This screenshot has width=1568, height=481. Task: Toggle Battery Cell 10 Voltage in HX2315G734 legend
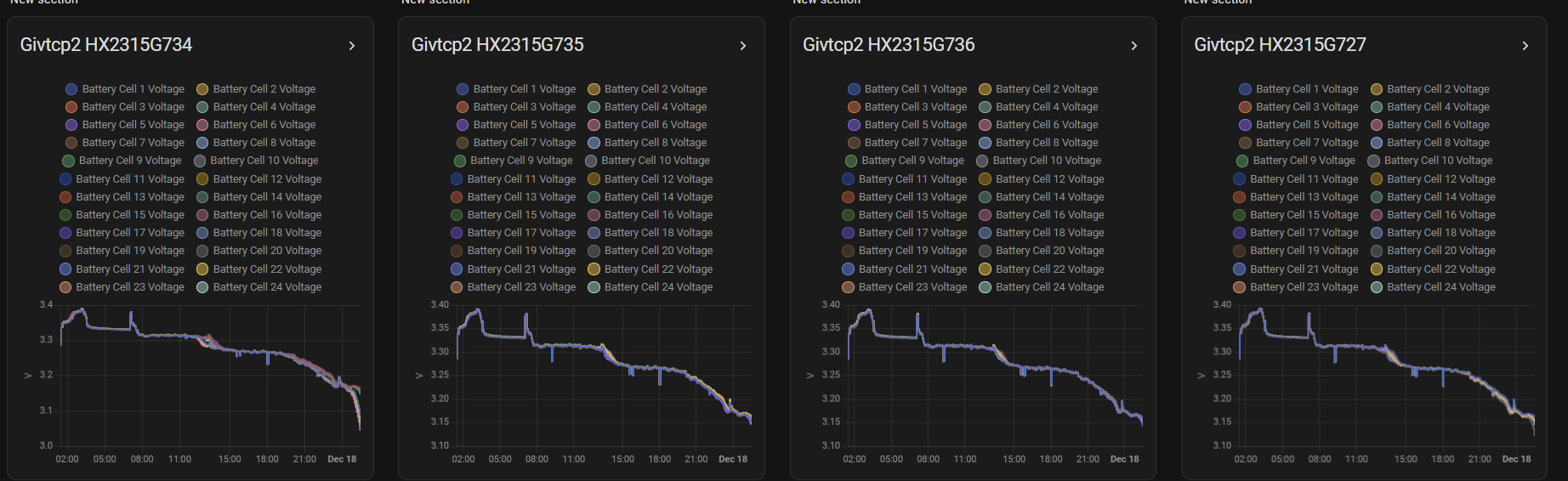click(256, 161)
